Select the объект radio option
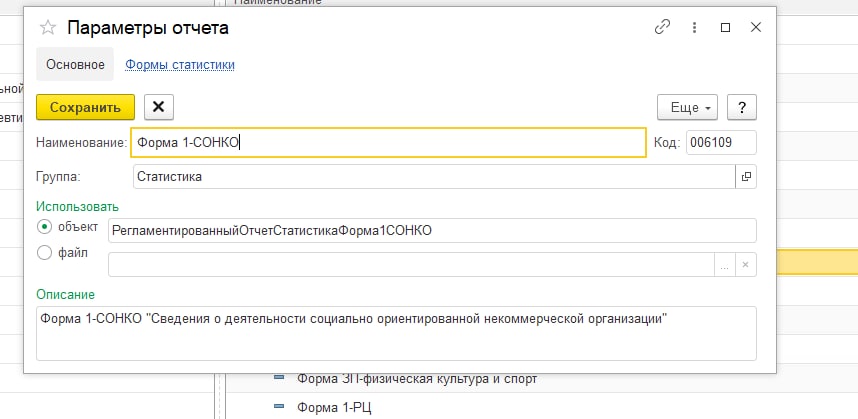This screenshot has height=419, width=858. 44,227
